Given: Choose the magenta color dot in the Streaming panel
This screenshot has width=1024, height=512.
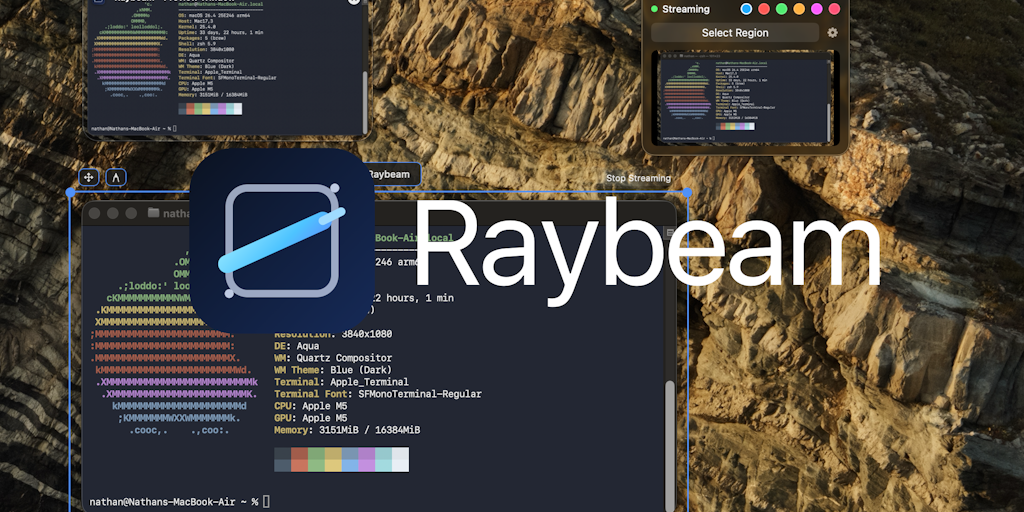Looking at the screenshot, I should [x=816, y=9].
